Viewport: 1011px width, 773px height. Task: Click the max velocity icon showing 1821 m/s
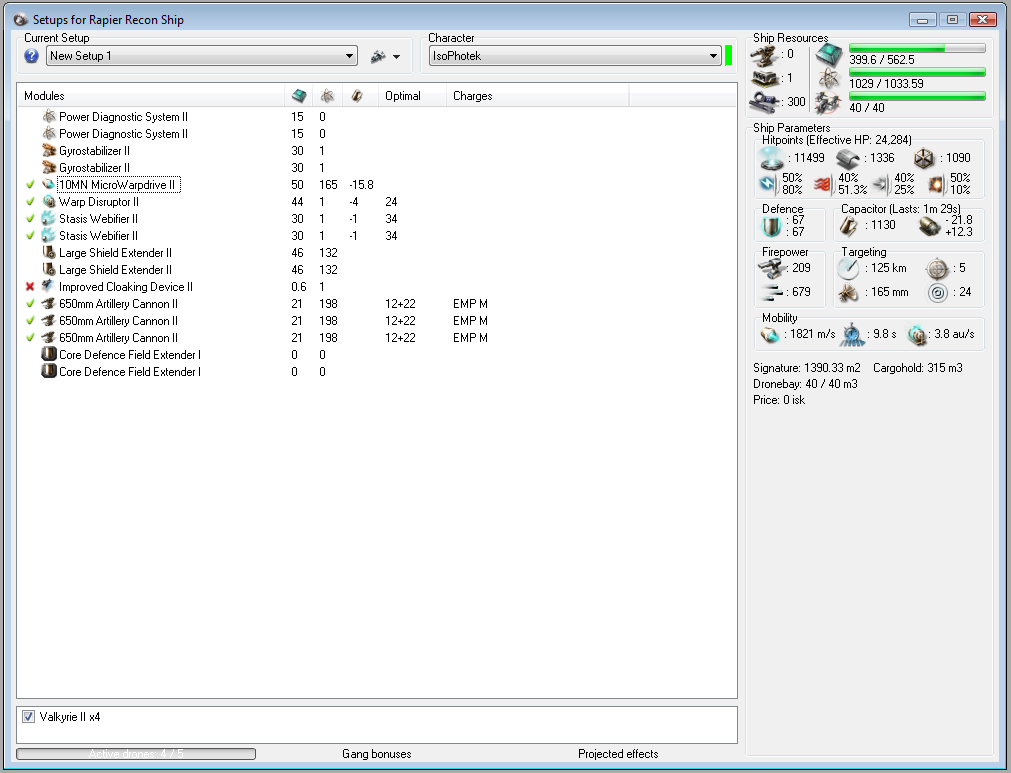(770, 335)
